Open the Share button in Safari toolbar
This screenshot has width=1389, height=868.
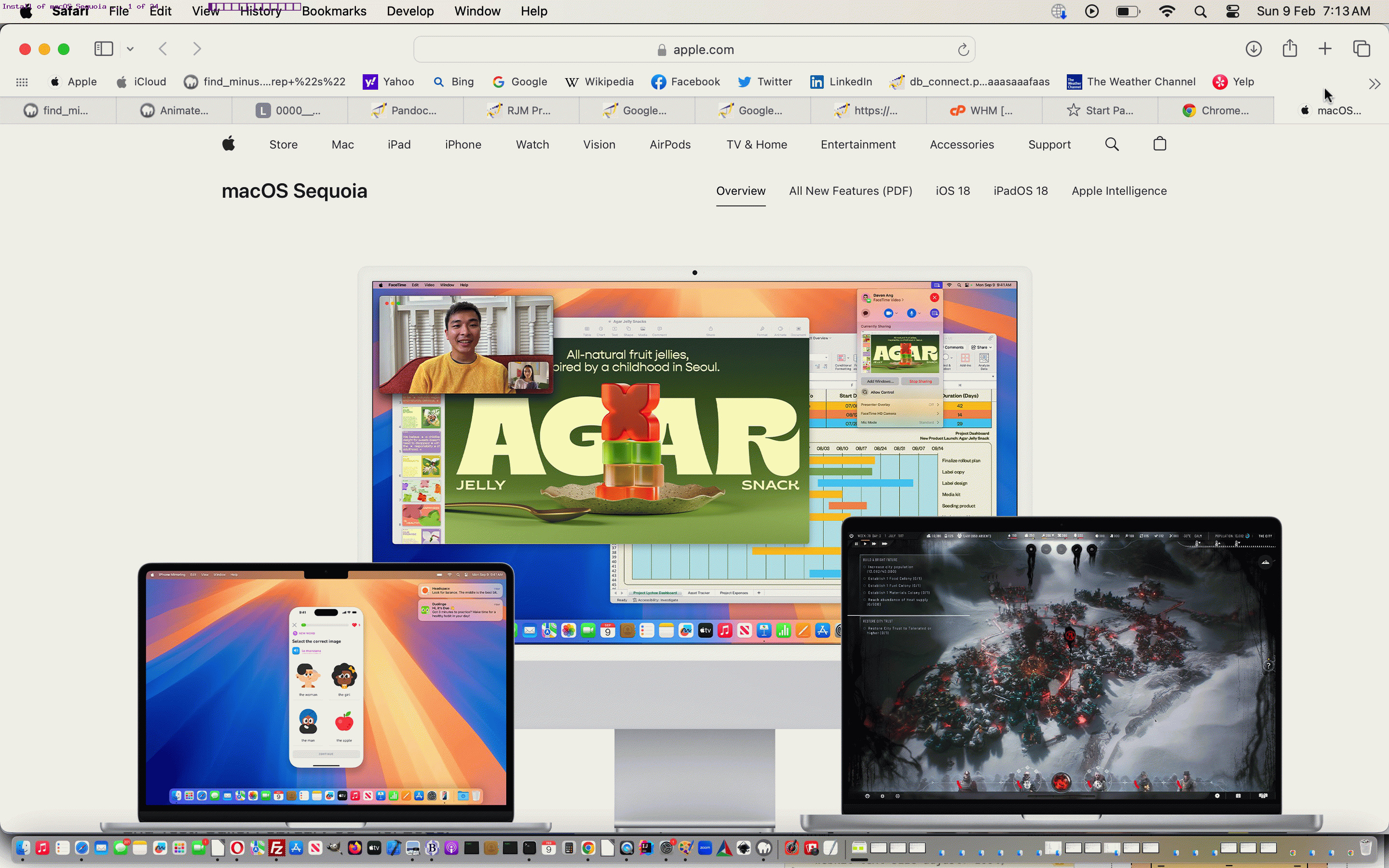(x=1290, y=48)
